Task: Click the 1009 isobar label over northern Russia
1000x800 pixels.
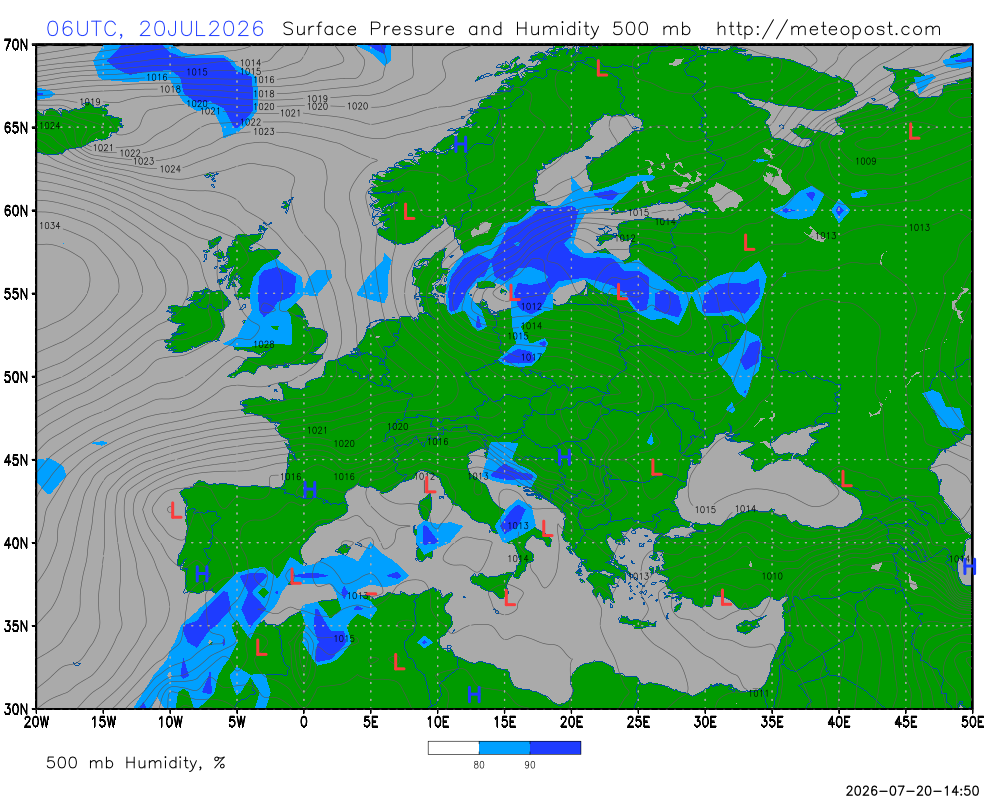Action: pos(866,161)
